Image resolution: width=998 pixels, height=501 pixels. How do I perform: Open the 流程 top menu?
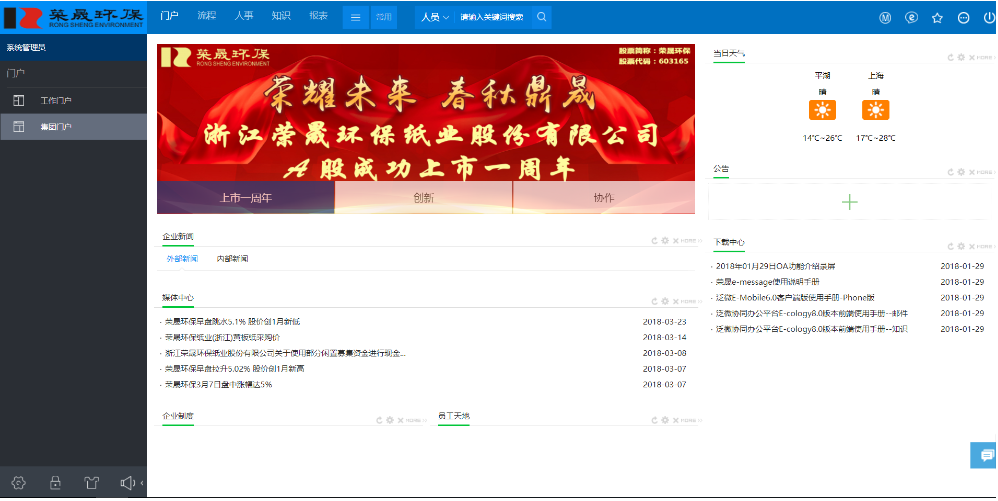click(x=207, y=16)
